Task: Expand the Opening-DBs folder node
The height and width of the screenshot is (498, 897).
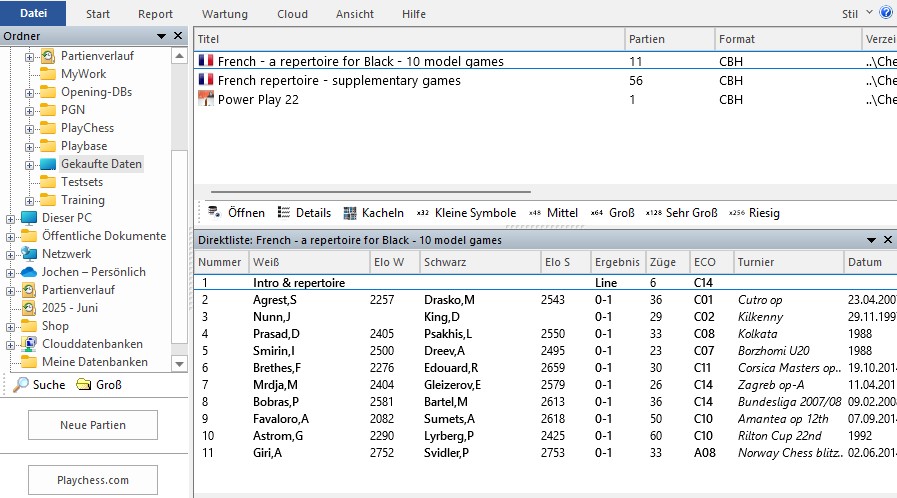Action: pos(29,92)
